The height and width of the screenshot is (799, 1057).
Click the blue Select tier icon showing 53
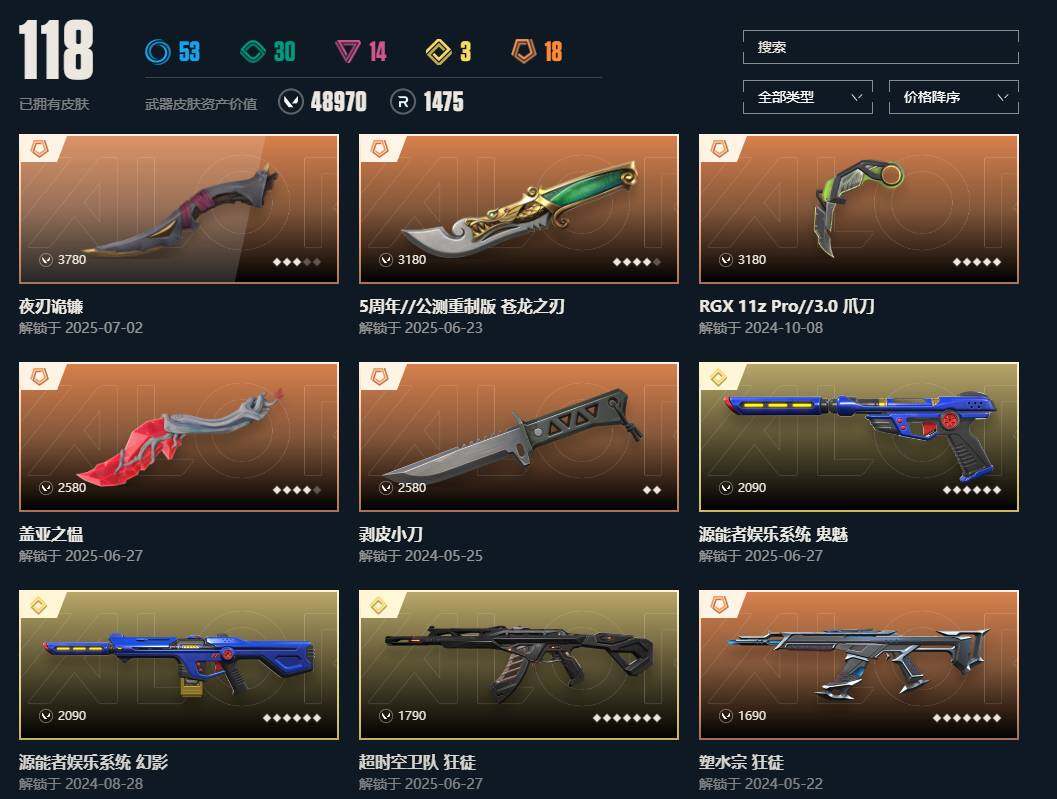tap(158, 51)
